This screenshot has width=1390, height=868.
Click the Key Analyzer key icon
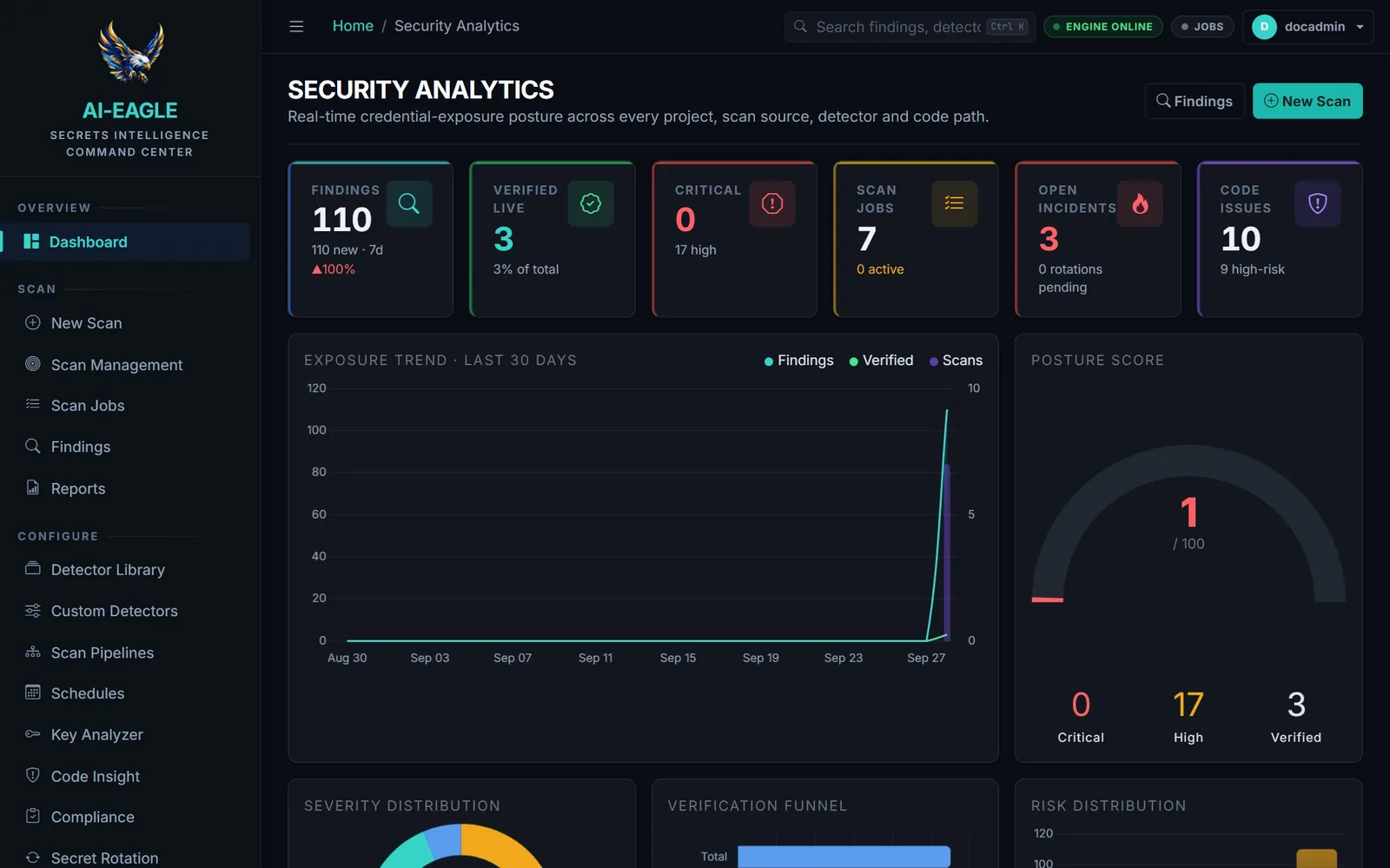[33, 734]
